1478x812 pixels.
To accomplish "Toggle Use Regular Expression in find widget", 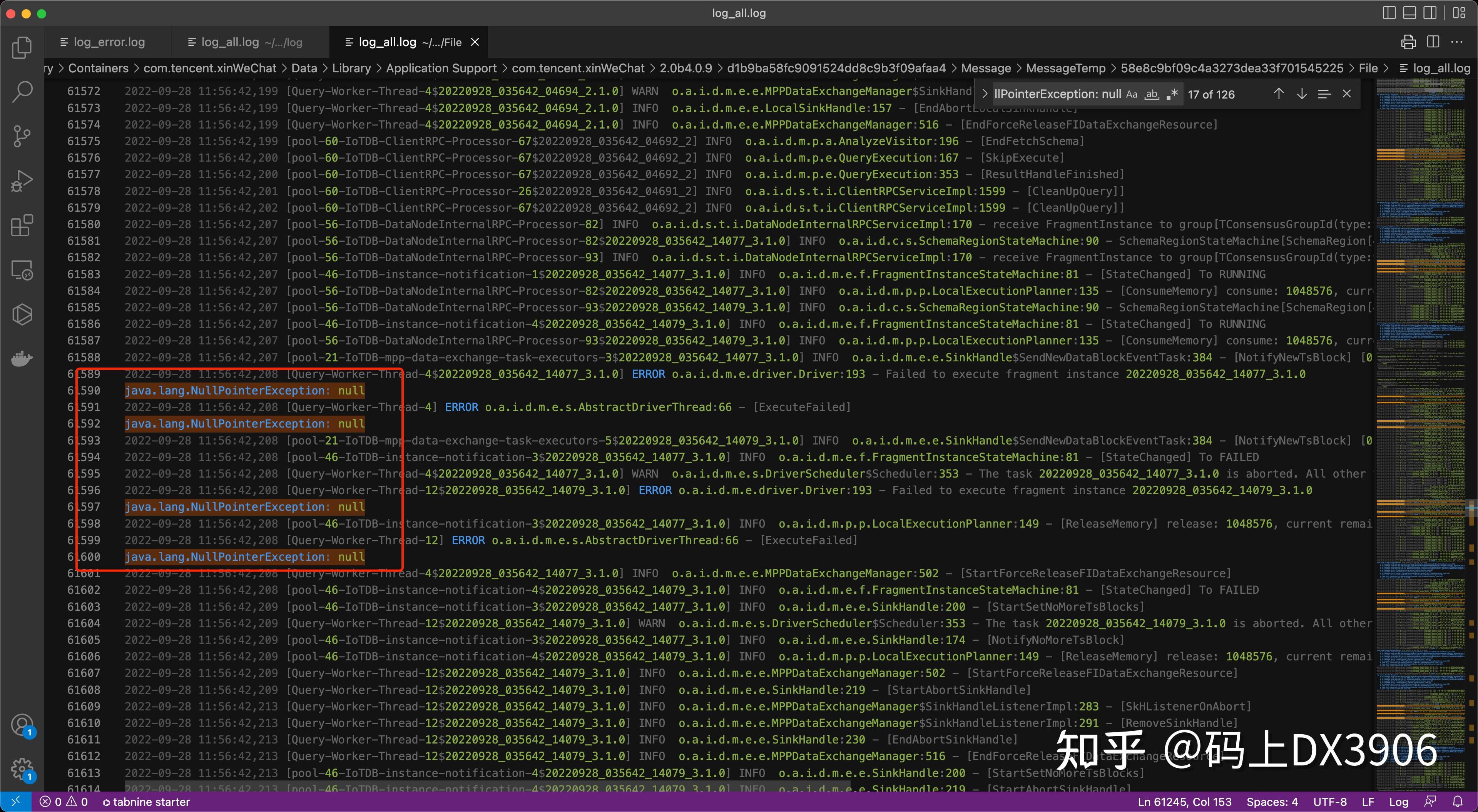I will coord(1172,95).
